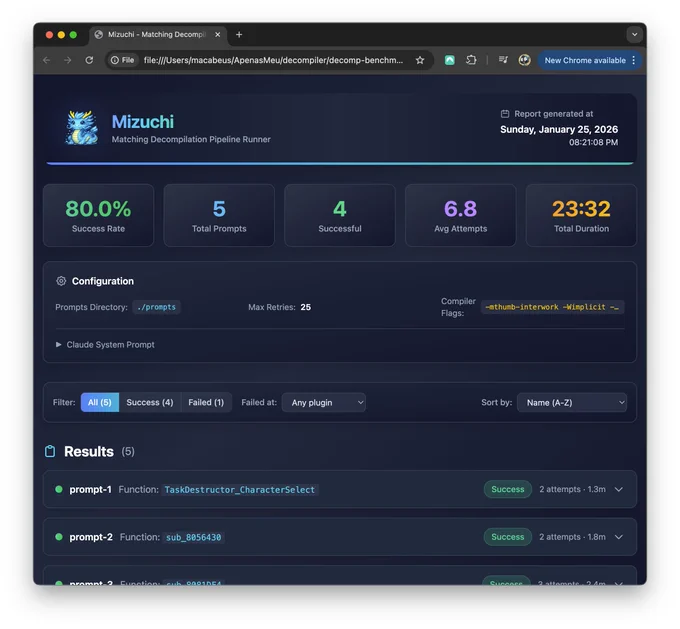The image size is (680, 629).
Task: Expand the prompt-1 result chevron
Action: (619, 489)
